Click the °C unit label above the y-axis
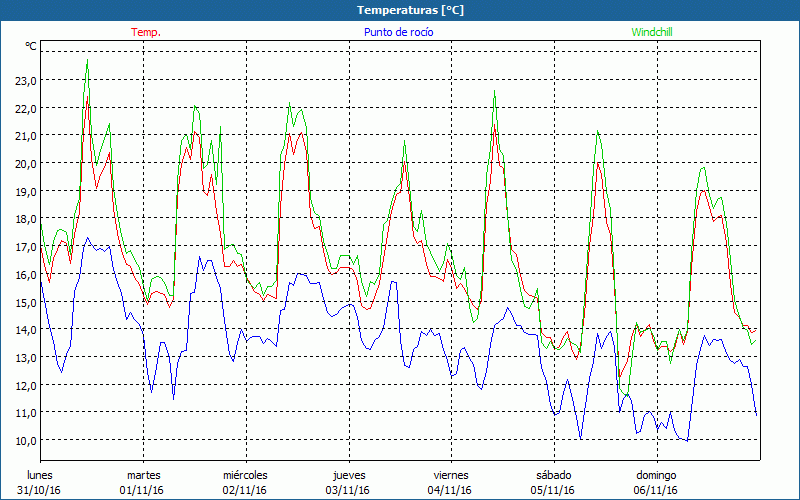The image size is (800, 500). [x=31, y=46]
